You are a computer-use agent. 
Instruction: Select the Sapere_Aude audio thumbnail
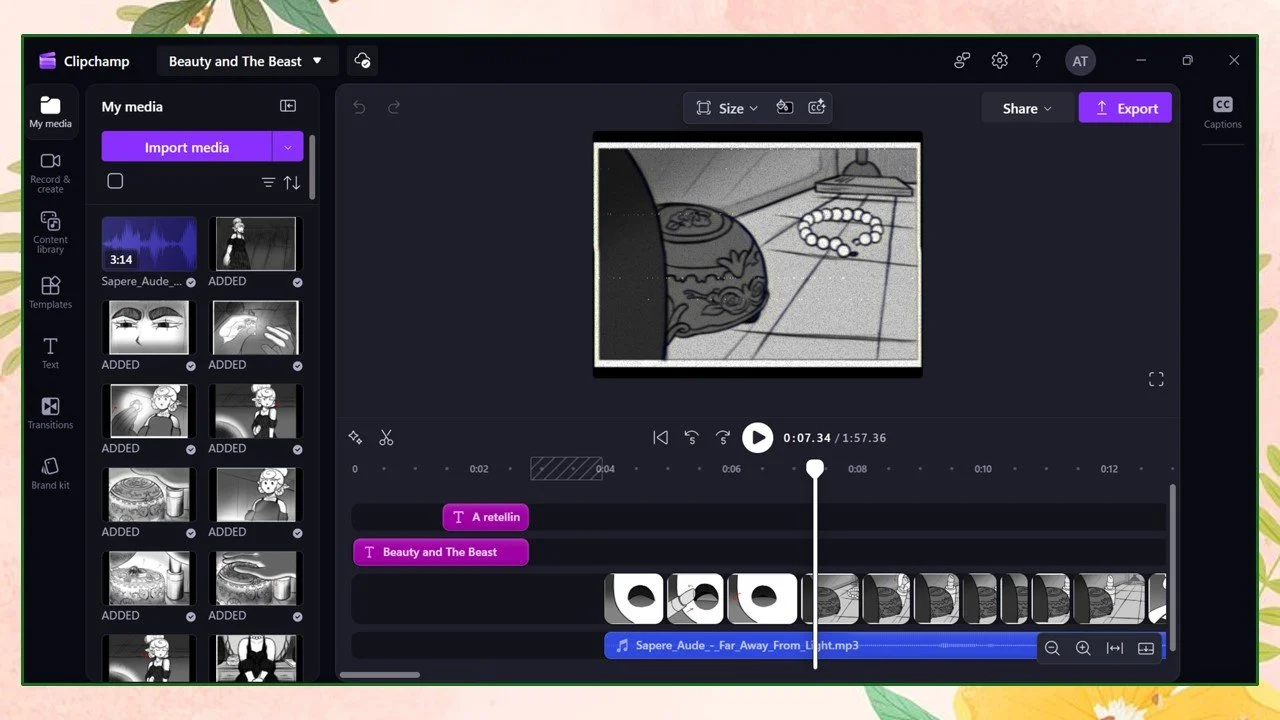(x=149, y=244)
